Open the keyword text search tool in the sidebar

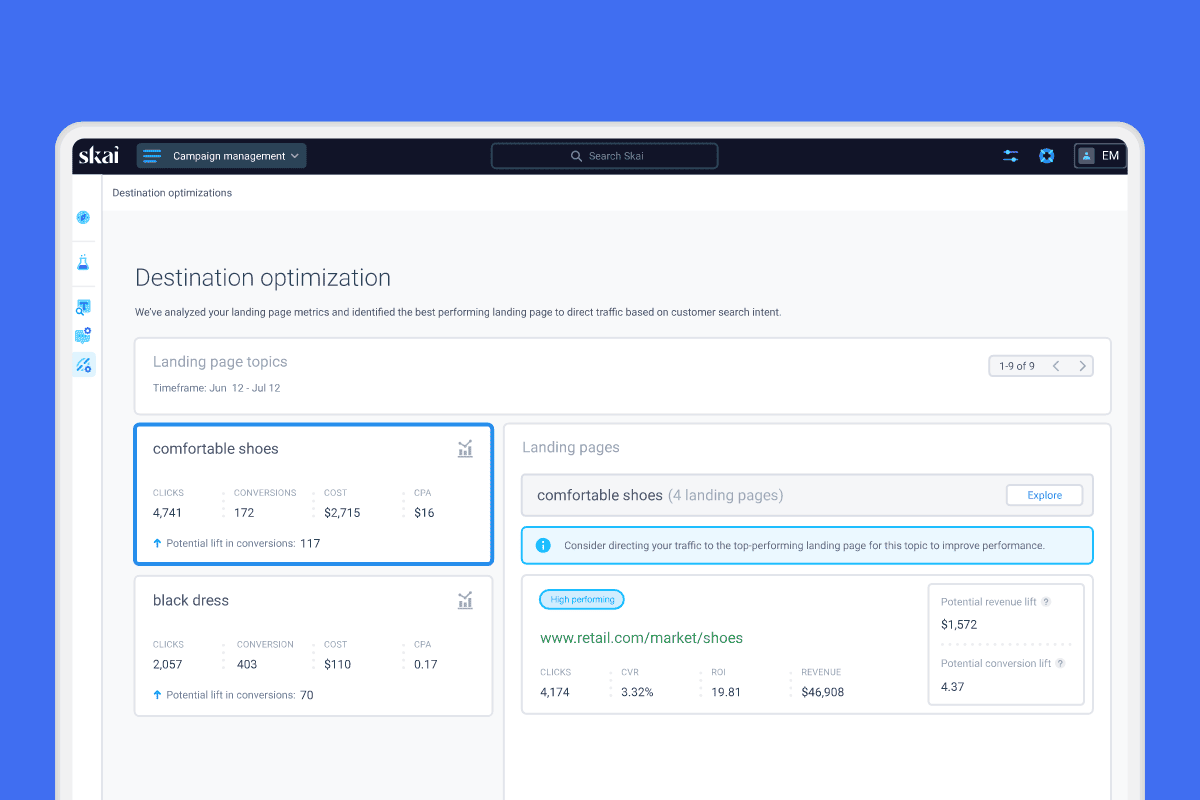point(84,306)
